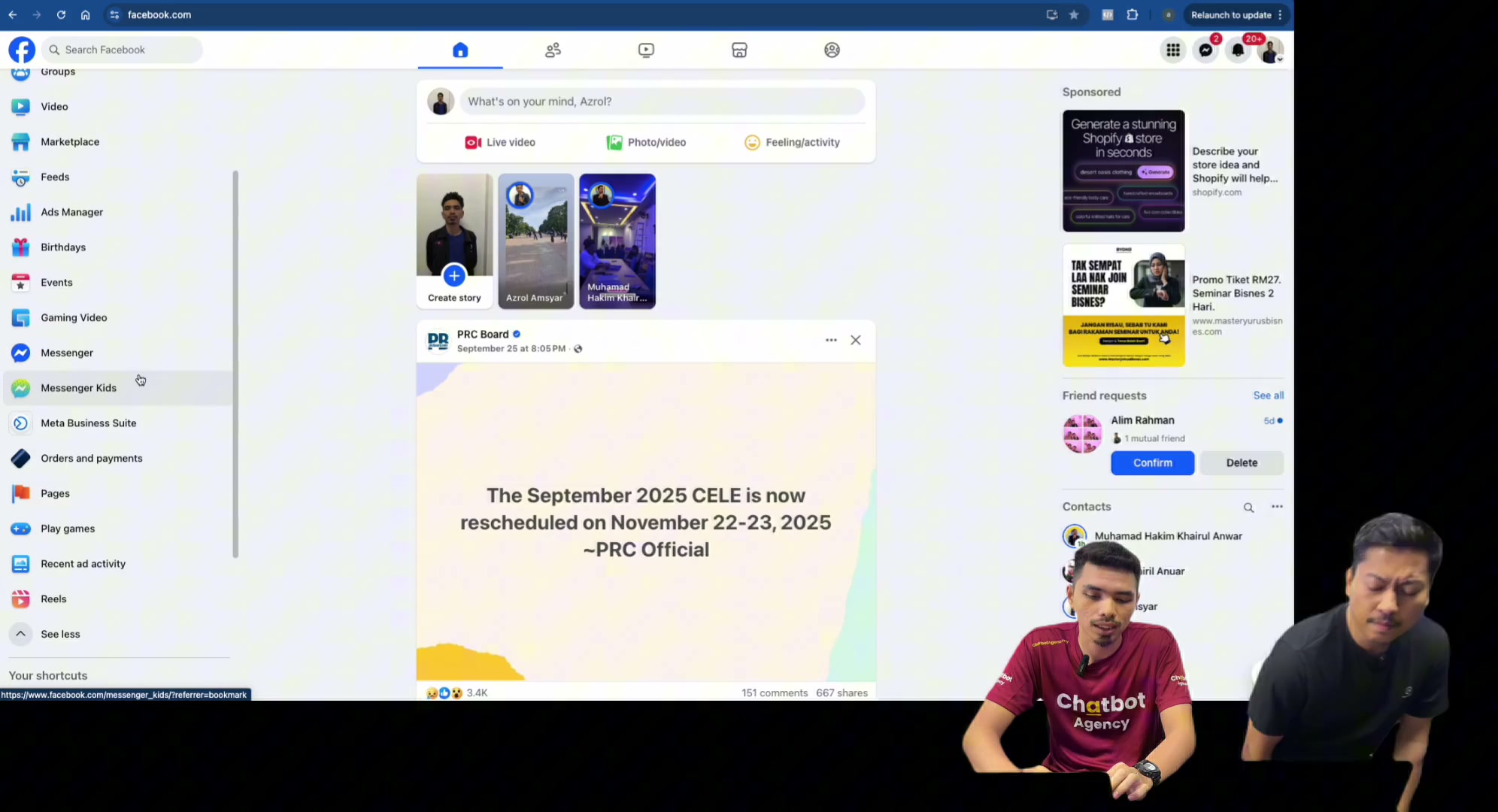1498x812 pixels.
Task: Open the Facebook logo home link
Action: 22,50
